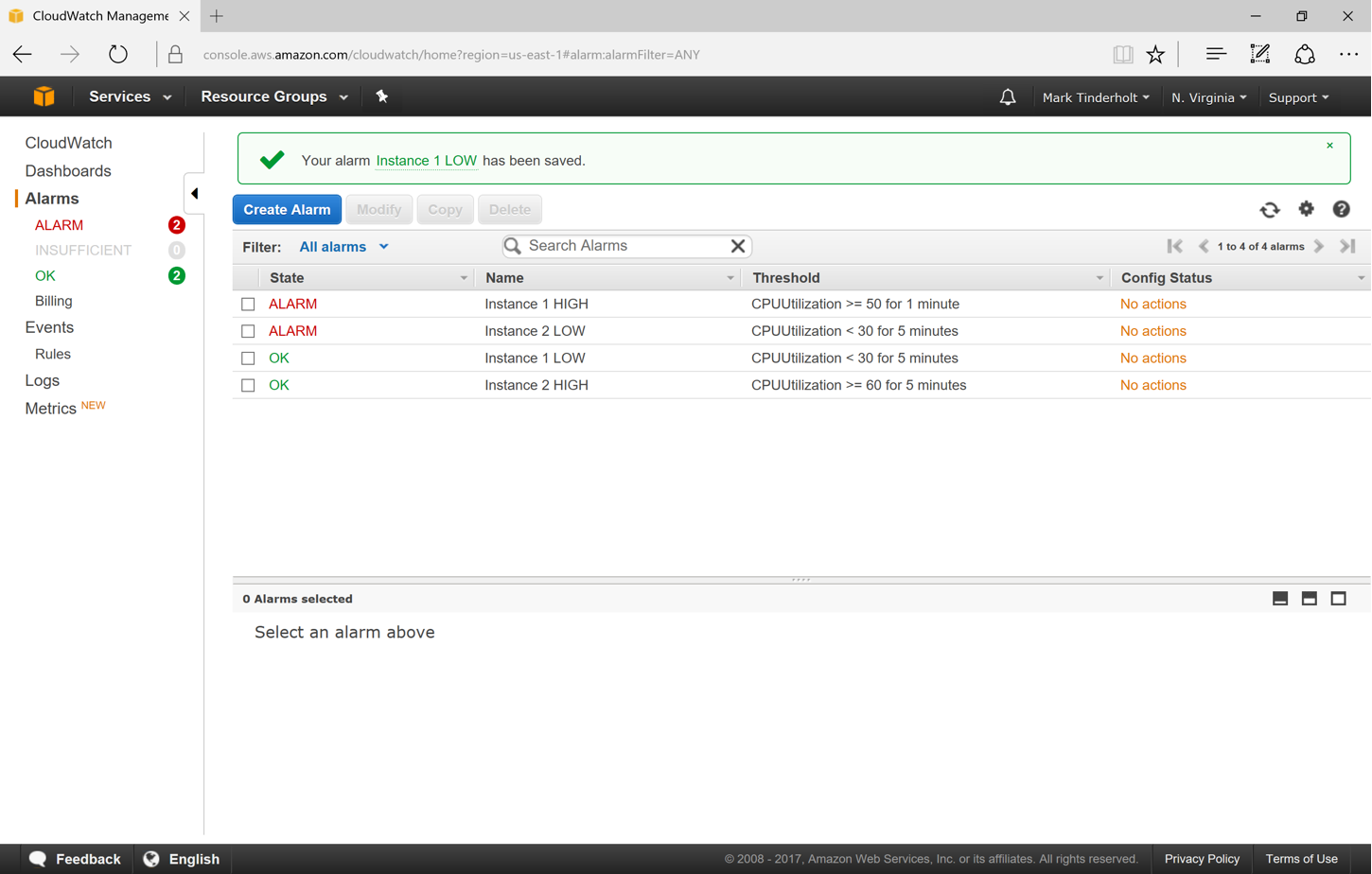Collapse the left navigation sidebar

click(194, 194)
